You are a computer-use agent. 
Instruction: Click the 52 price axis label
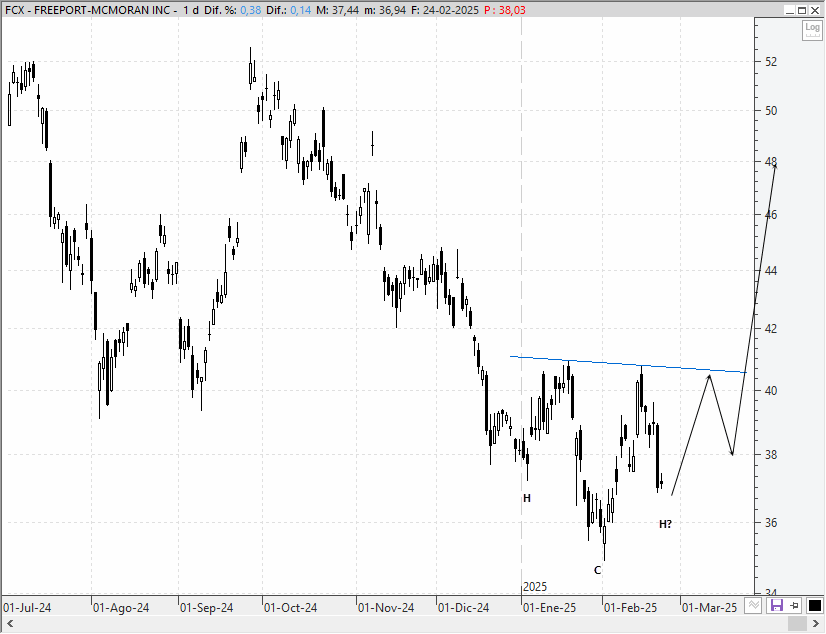pos(771,62)
